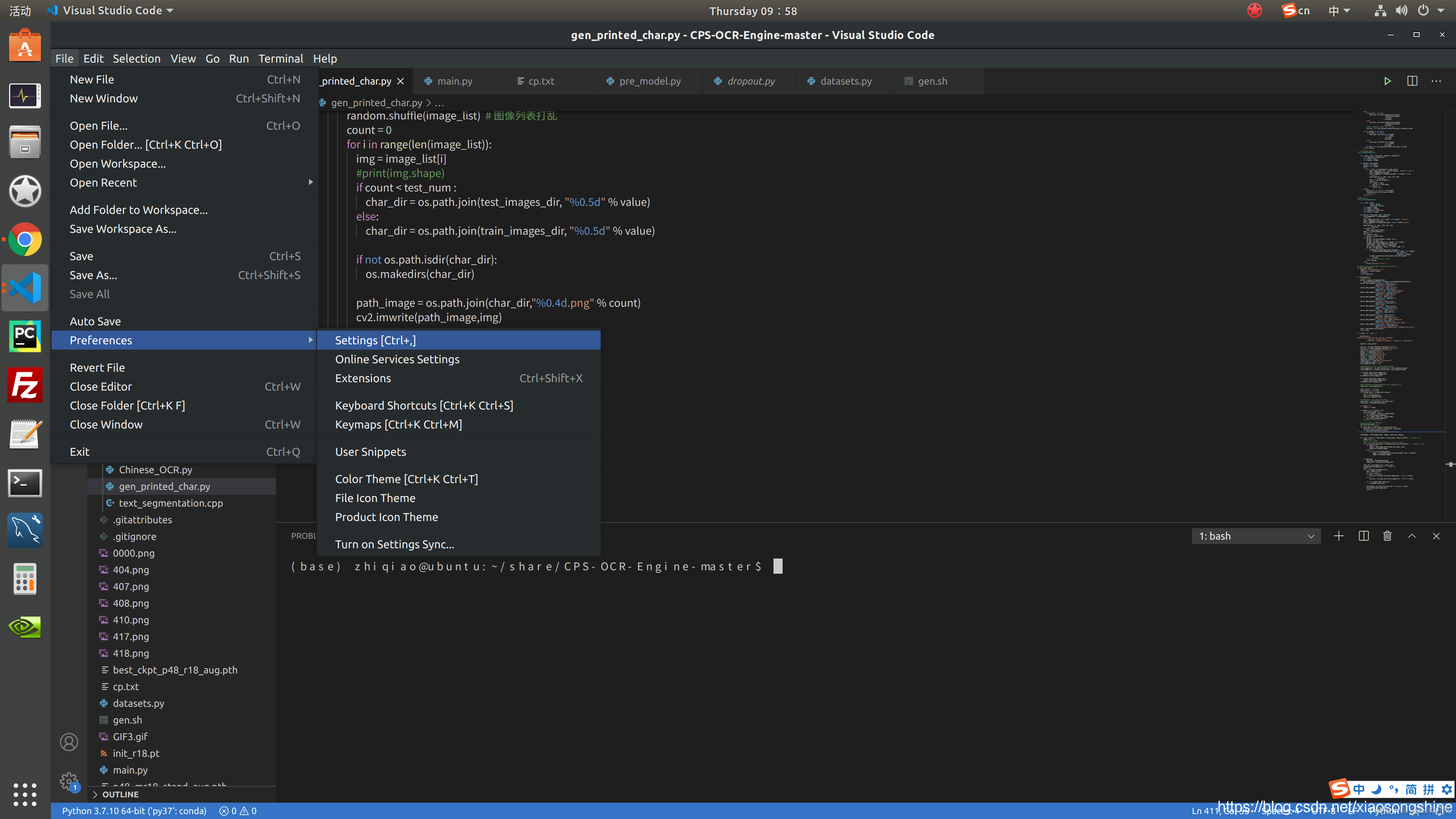Image resolution: width=1456 pixels, height=819 pixels.
Task: Open the bash terminal selector dropdown
Action: tap(1256, 536)
